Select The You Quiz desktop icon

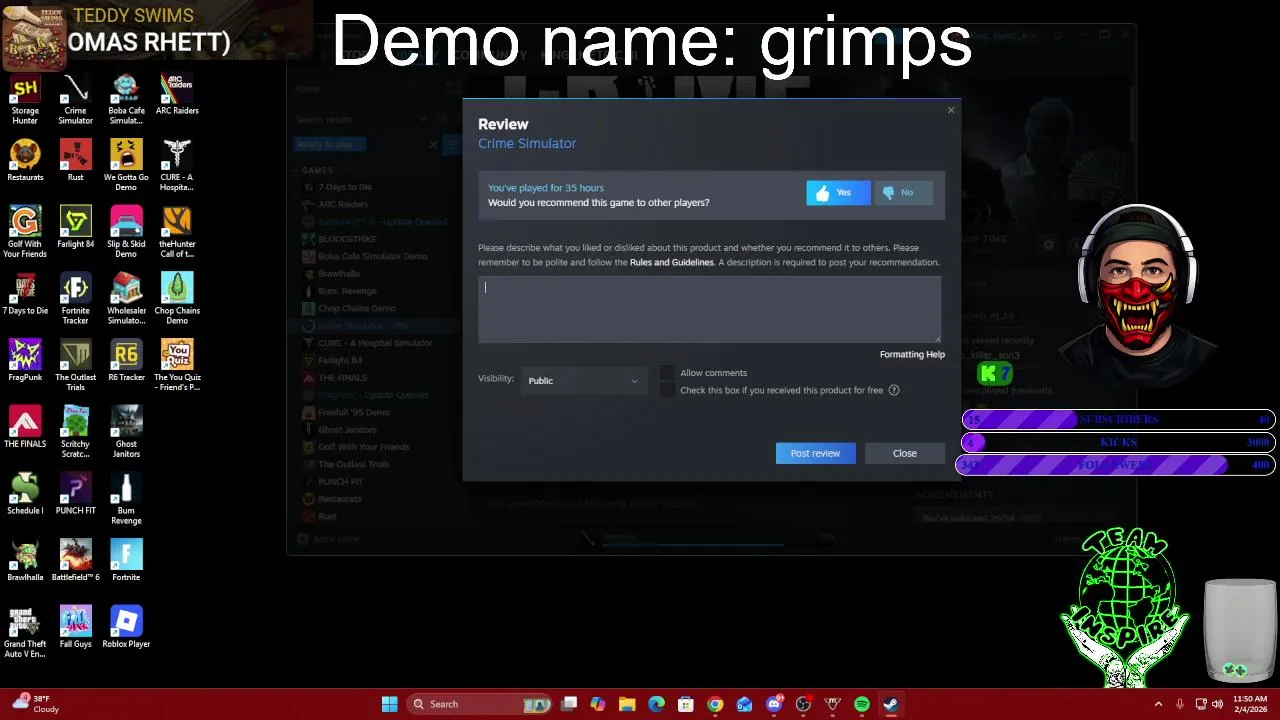pyautogui.click(x=177, y=366)
